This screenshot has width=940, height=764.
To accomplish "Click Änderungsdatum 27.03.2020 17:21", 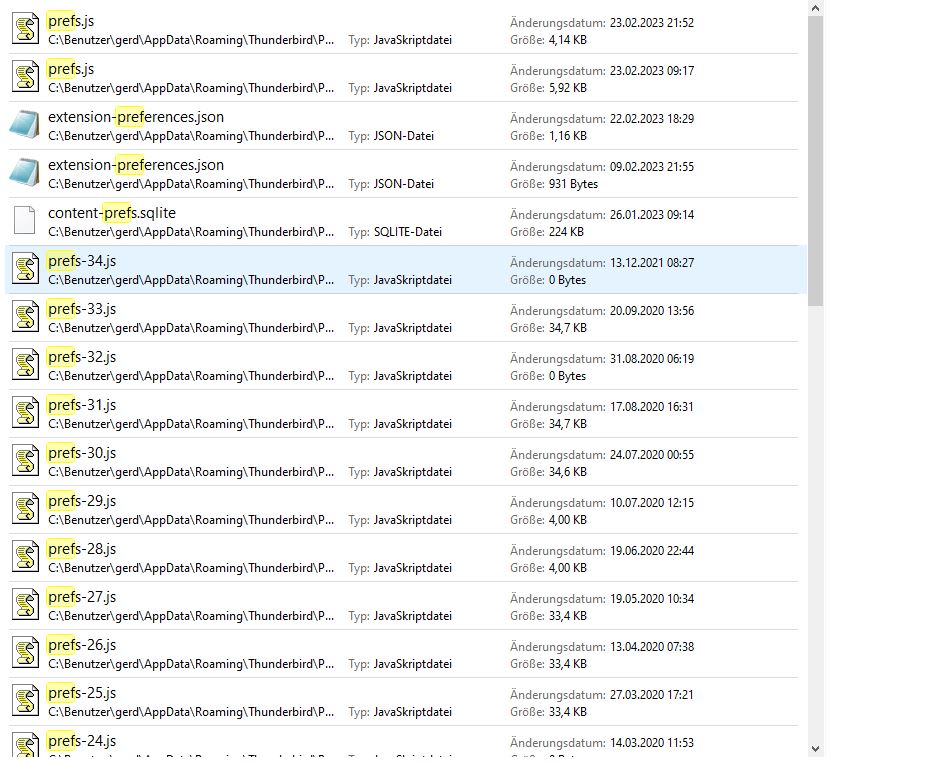I will tap(602, 694).
